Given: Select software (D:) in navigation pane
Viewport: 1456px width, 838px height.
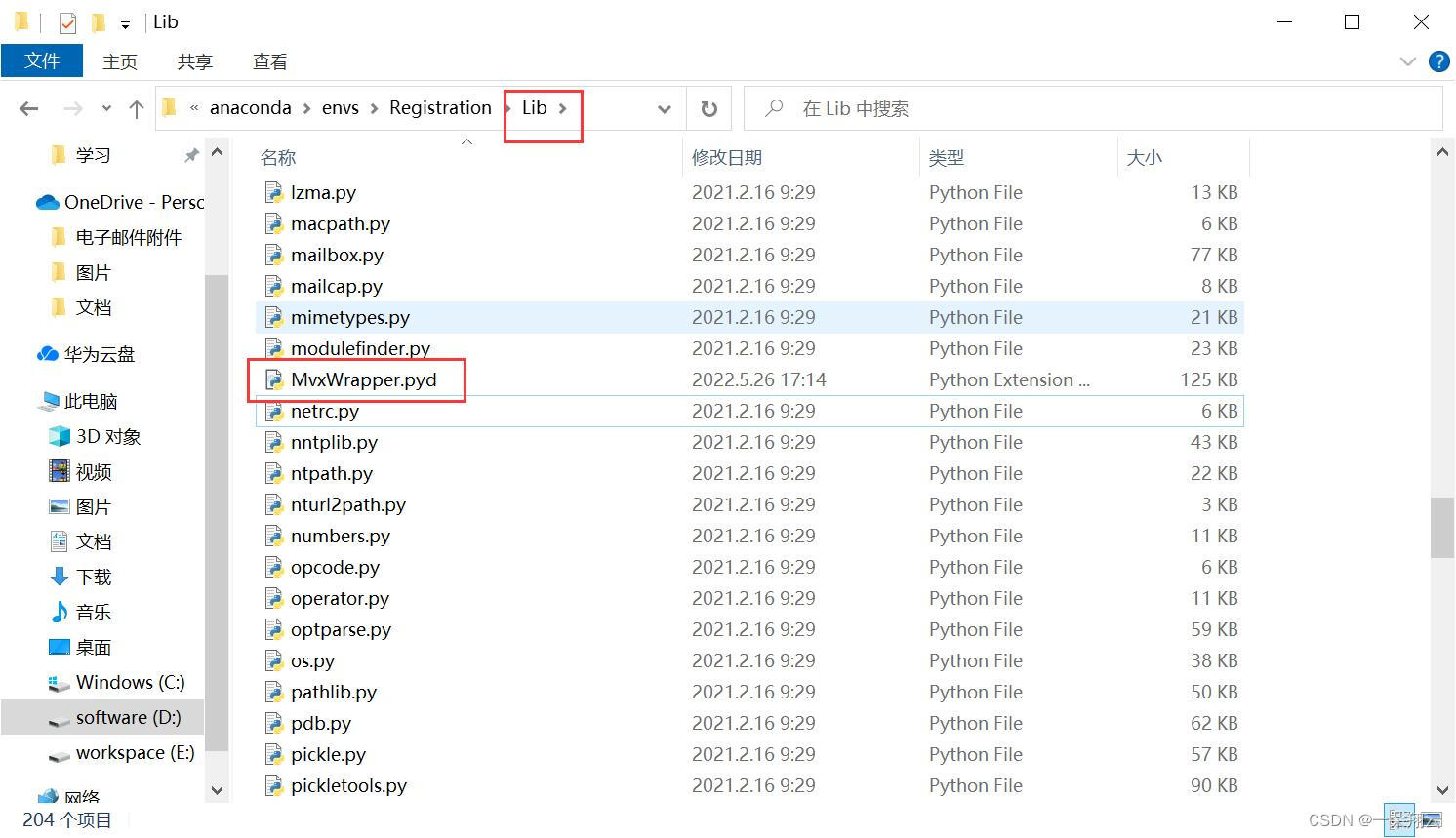Looking at the screenshot, I should [x=129, y=717].
